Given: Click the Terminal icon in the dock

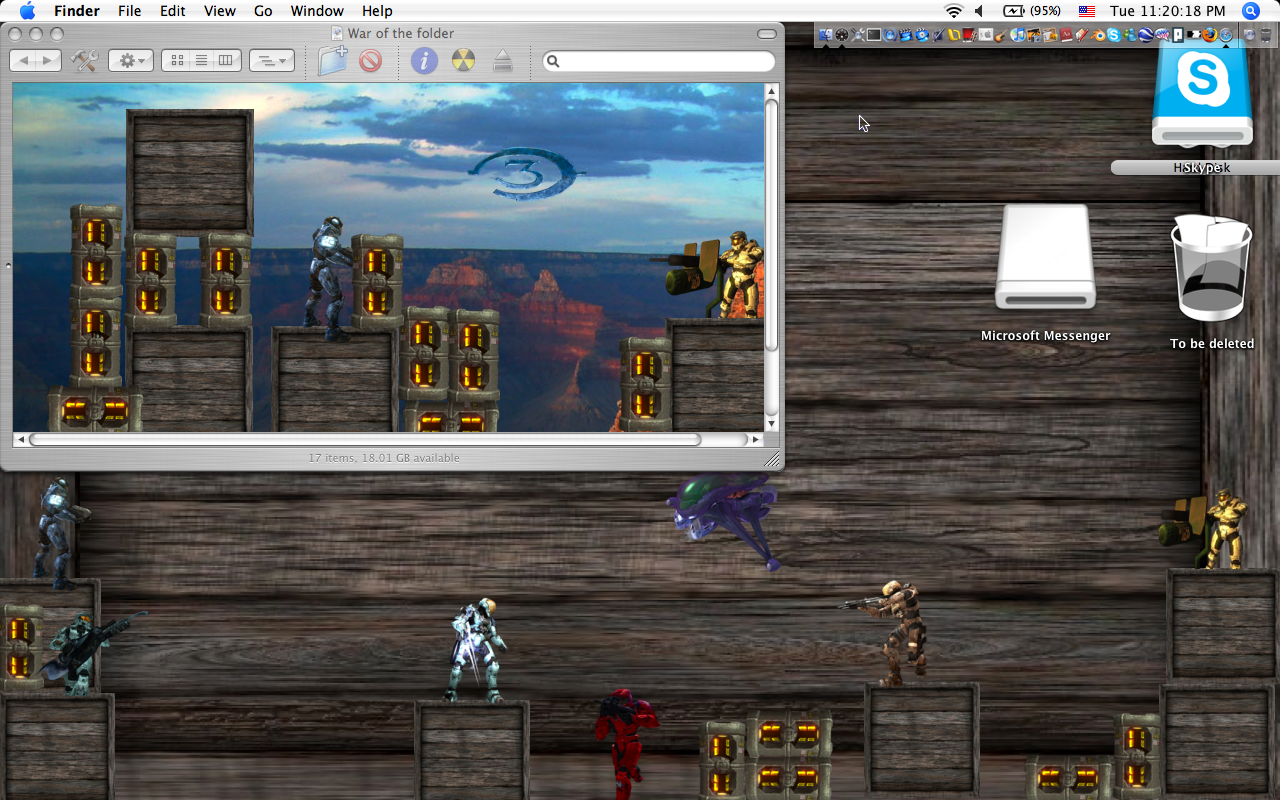Looking at the screenshot, I should (874, 35).
